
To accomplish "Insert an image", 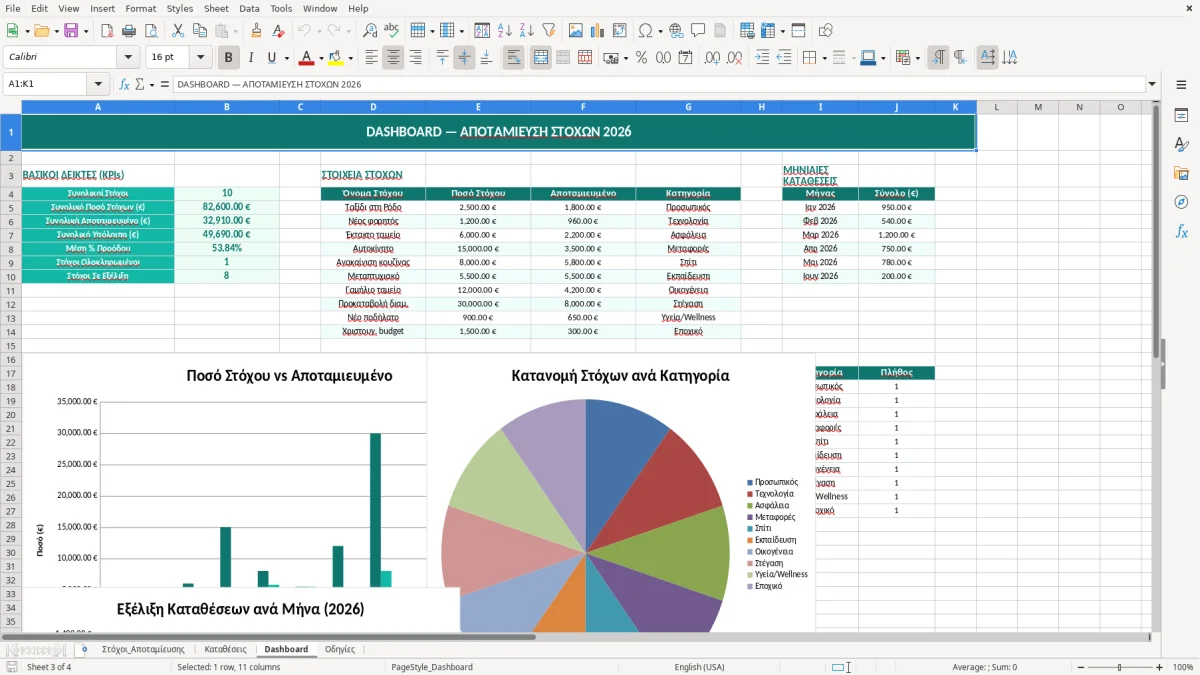I will click(x=576, y=31).
